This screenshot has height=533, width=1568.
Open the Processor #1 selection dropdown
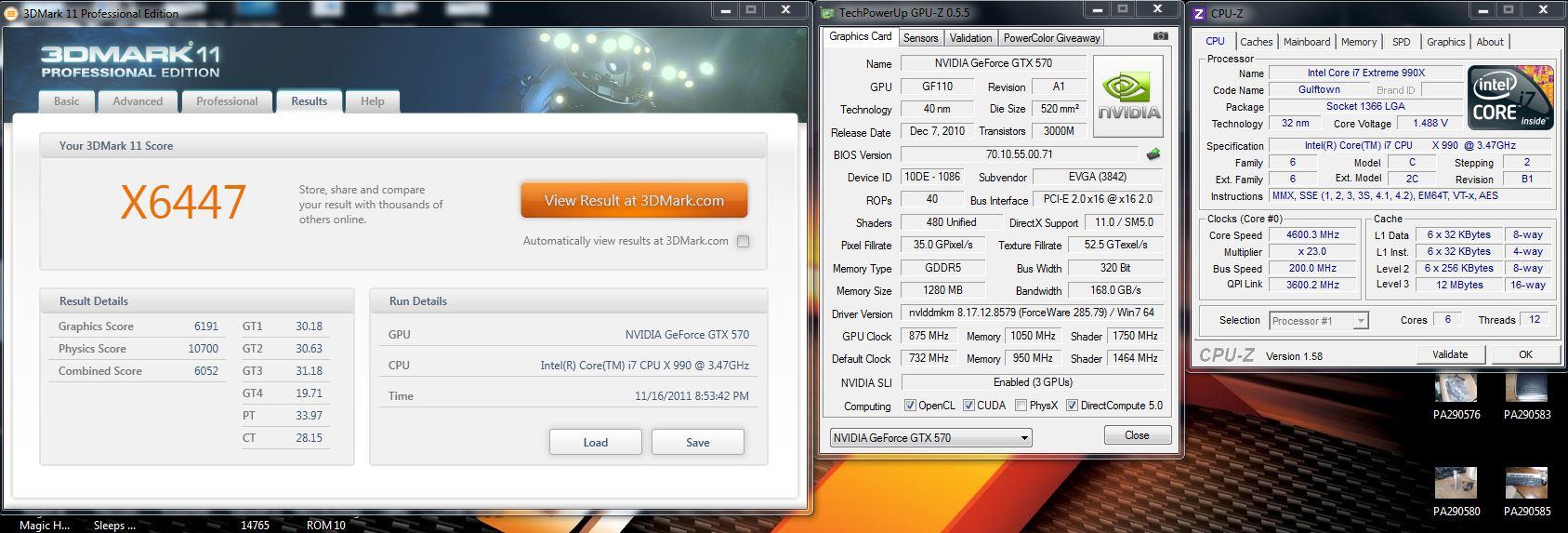[1318, 321]
